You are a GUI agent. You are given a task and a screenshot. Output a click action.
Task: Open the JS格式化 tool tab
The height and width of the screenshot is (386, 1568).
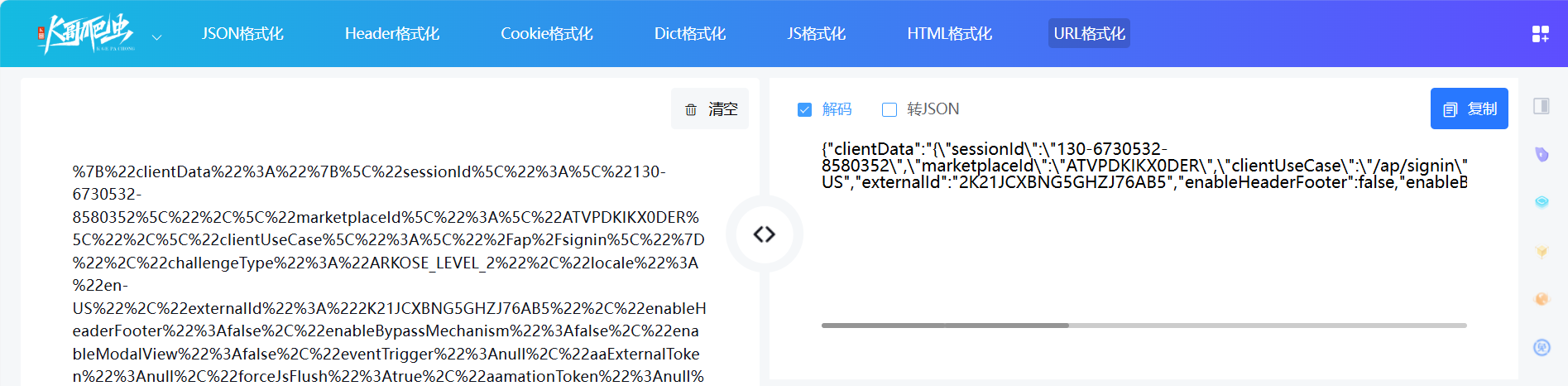[x=816, y=34]
